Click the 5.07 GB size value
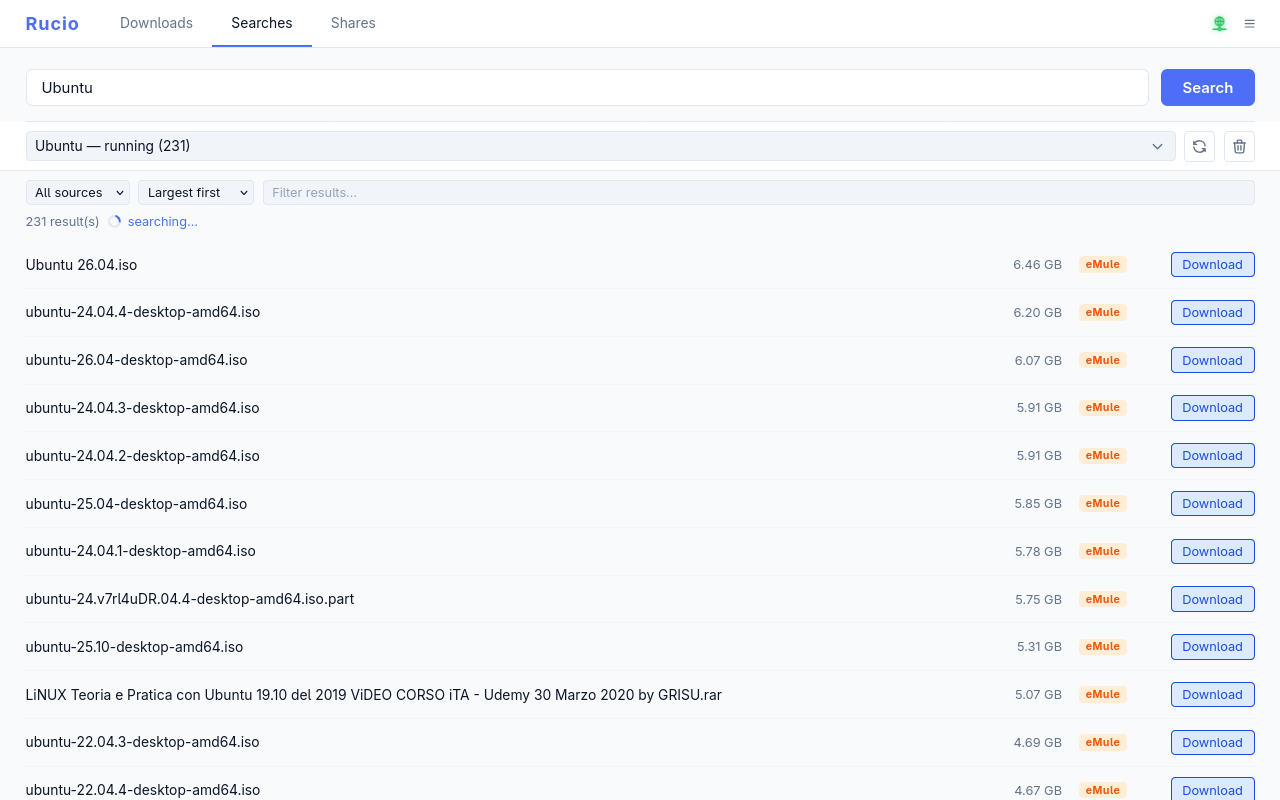This screenshot has height=800, width=1280. (x=1038, y=694)
